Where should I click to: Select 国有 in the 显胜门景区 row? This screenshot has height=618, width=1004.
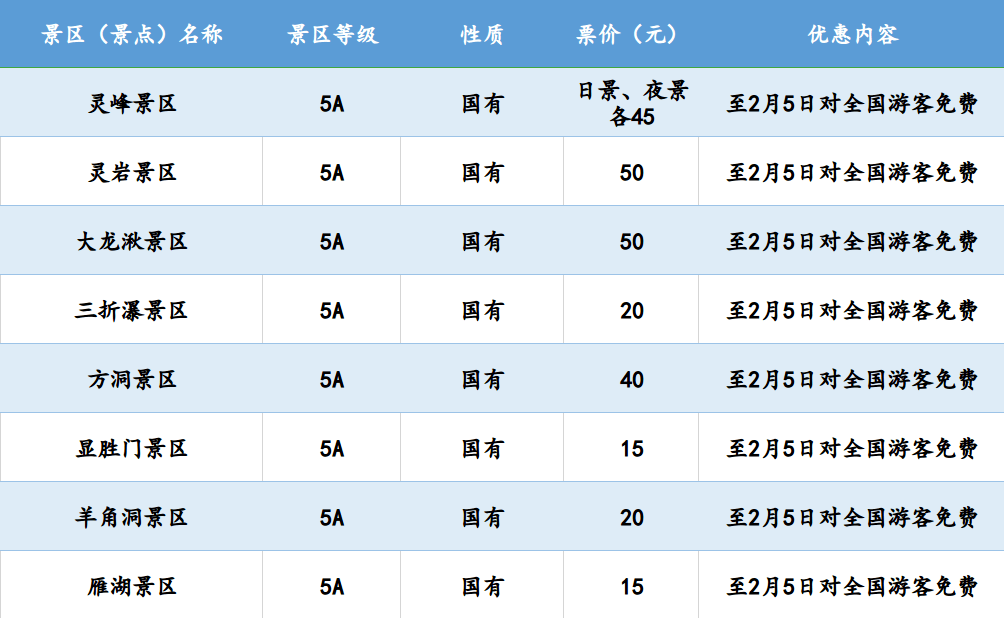tap(482, 448)
